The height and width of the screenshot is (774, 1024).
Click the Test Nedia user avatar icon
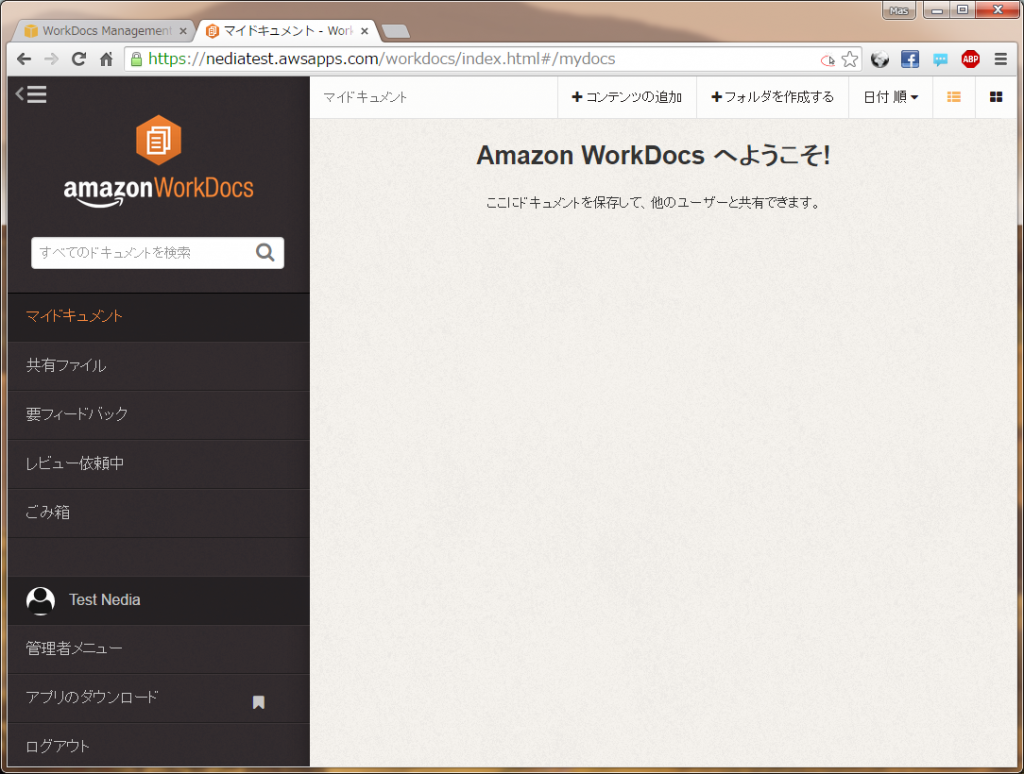[x=40, y=600]
